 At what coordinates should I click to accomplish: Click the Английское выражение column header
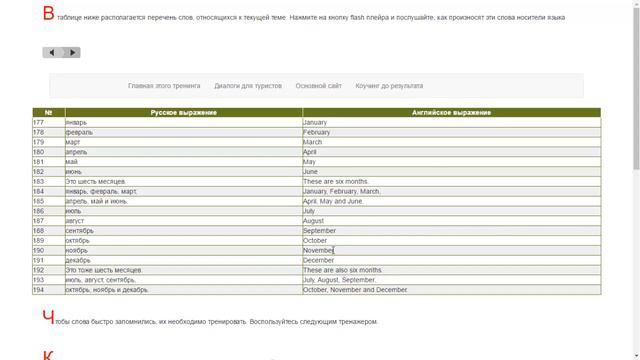pyautogui.click(x=451, y=113)
